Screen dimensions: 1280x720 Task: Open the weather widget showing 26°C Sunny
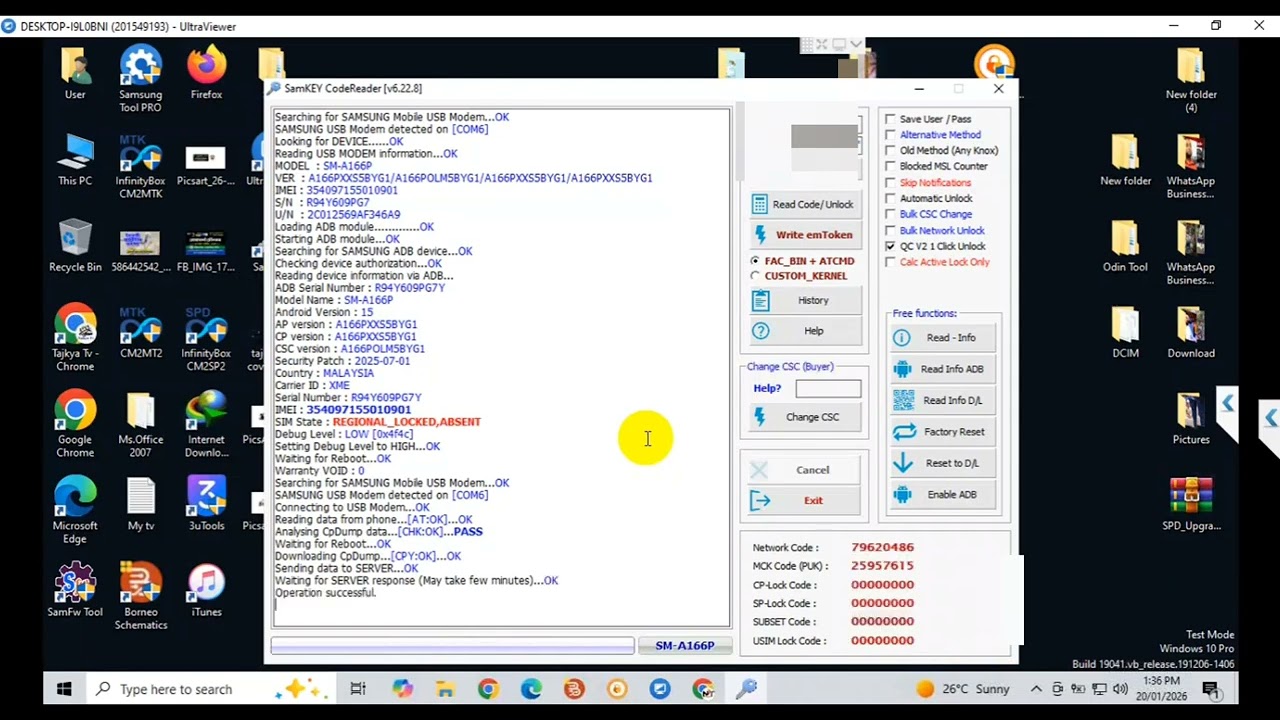[x=963, y=689]
